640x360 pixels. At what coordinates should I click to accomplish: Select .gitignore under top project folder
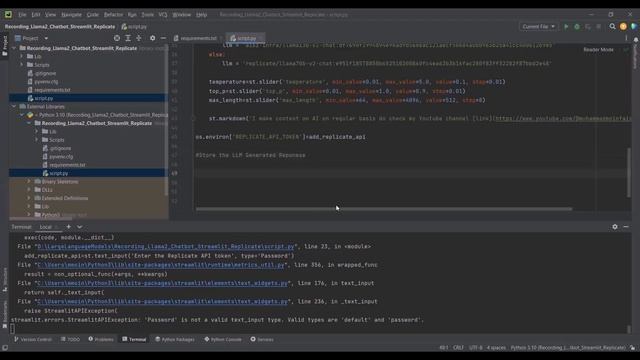[x=45, y=73]
